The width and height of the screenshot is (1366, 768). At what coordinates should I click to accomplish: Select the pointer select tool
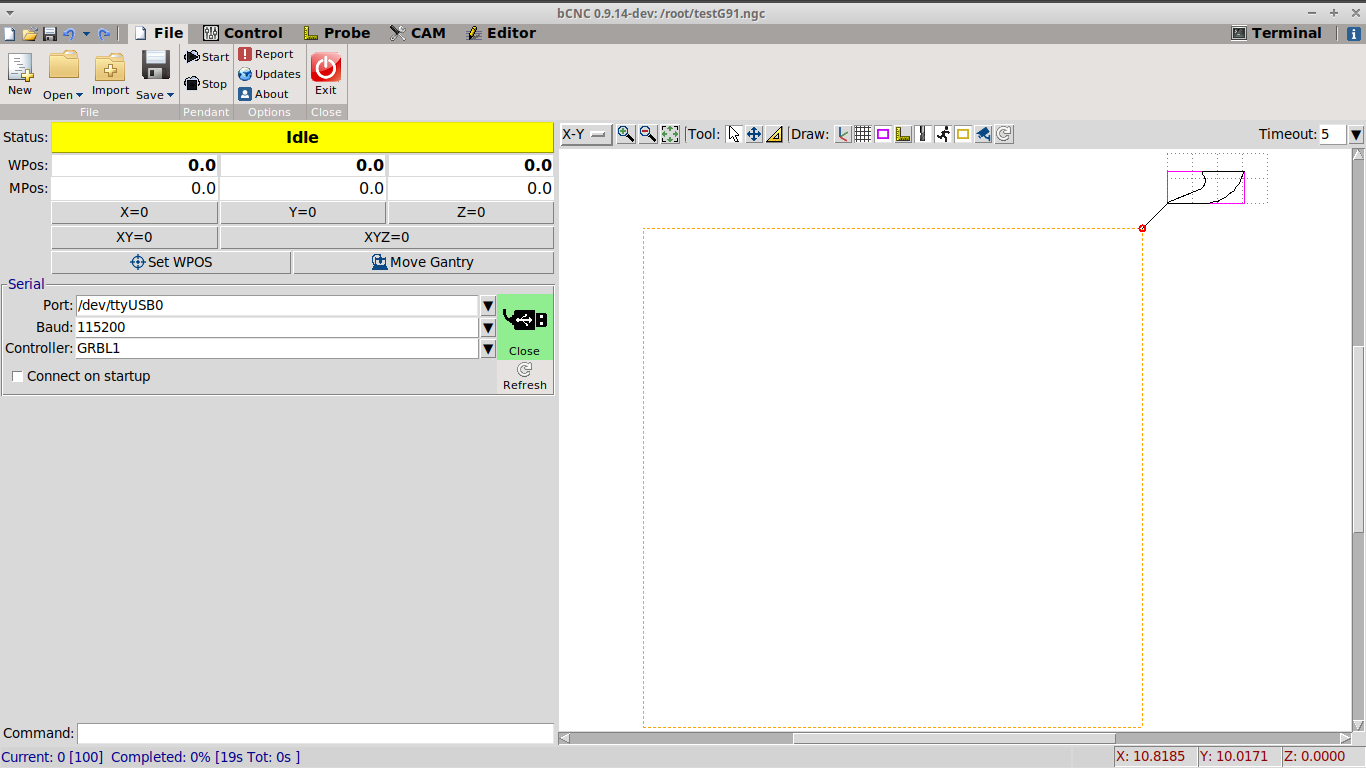tap(734, 134)
